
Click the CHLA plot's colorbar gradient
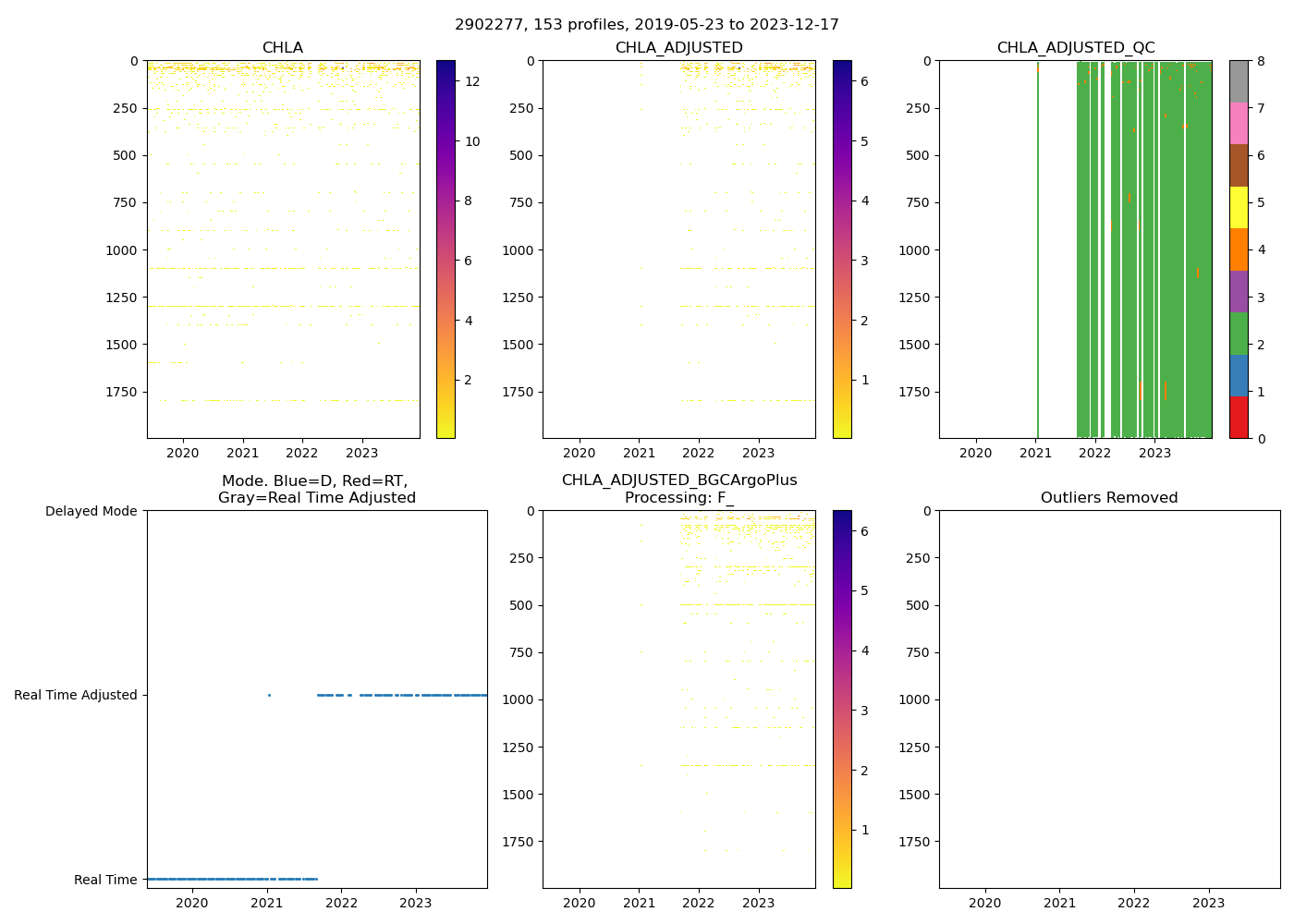tap(446, 249)
